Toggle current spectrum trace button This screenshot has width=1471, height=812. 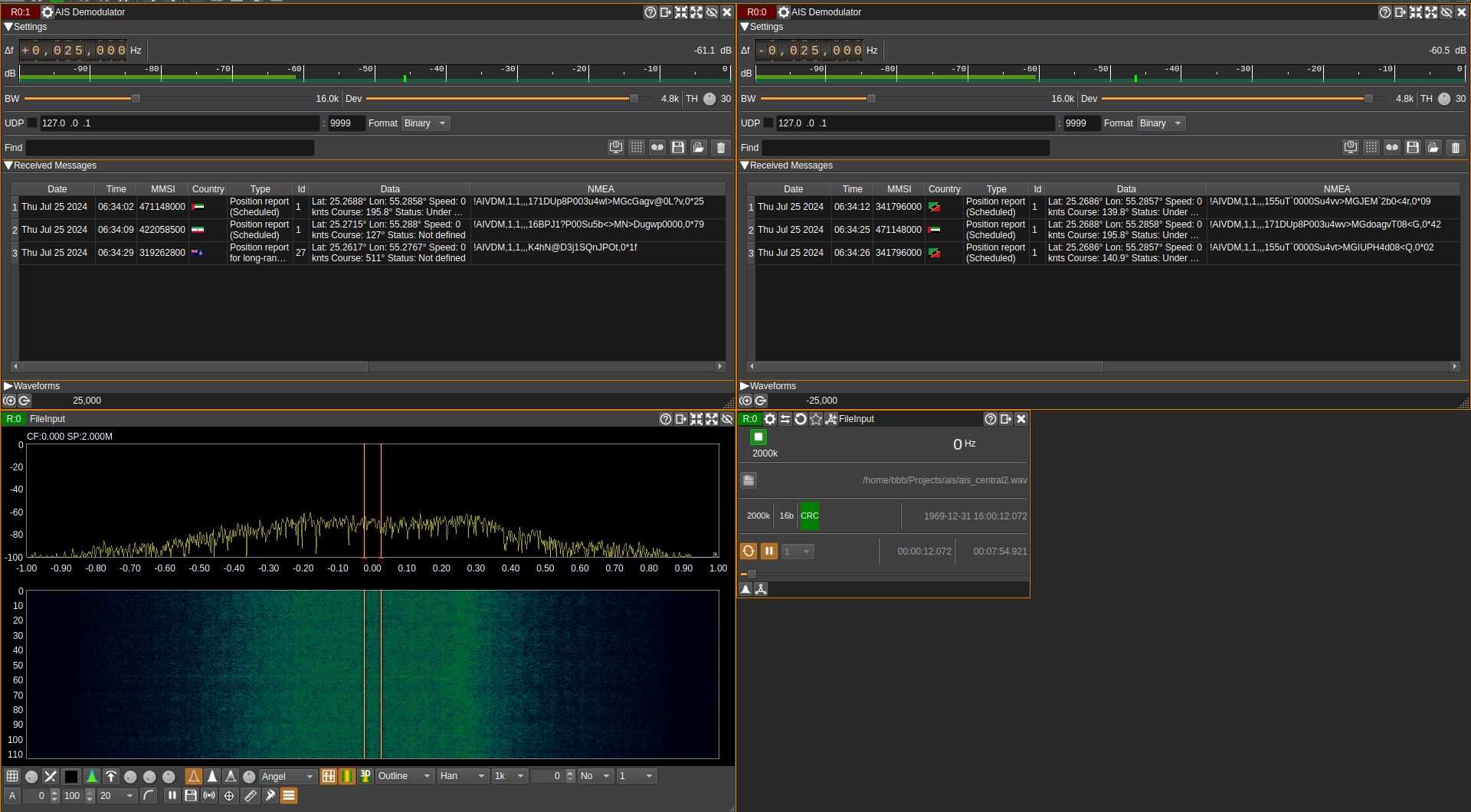(194, 776)
